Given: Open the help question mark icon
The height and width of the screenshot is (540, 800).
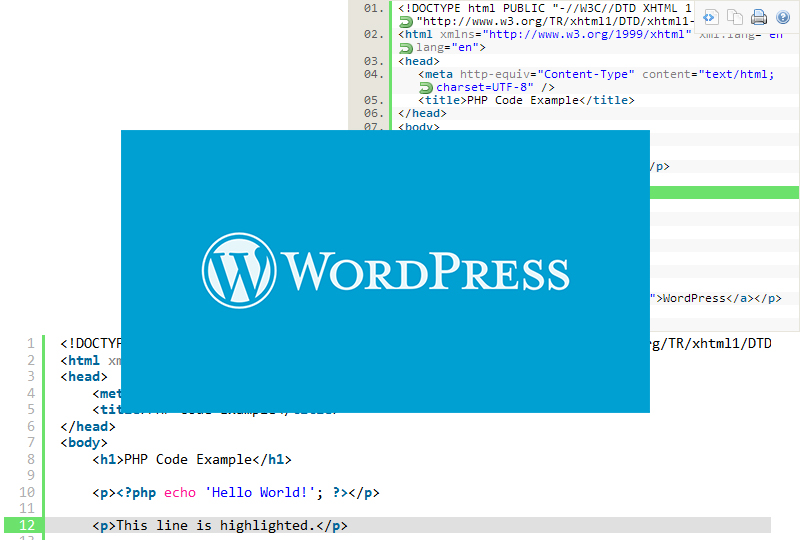Looking at the screenshot, I should 783,17.
